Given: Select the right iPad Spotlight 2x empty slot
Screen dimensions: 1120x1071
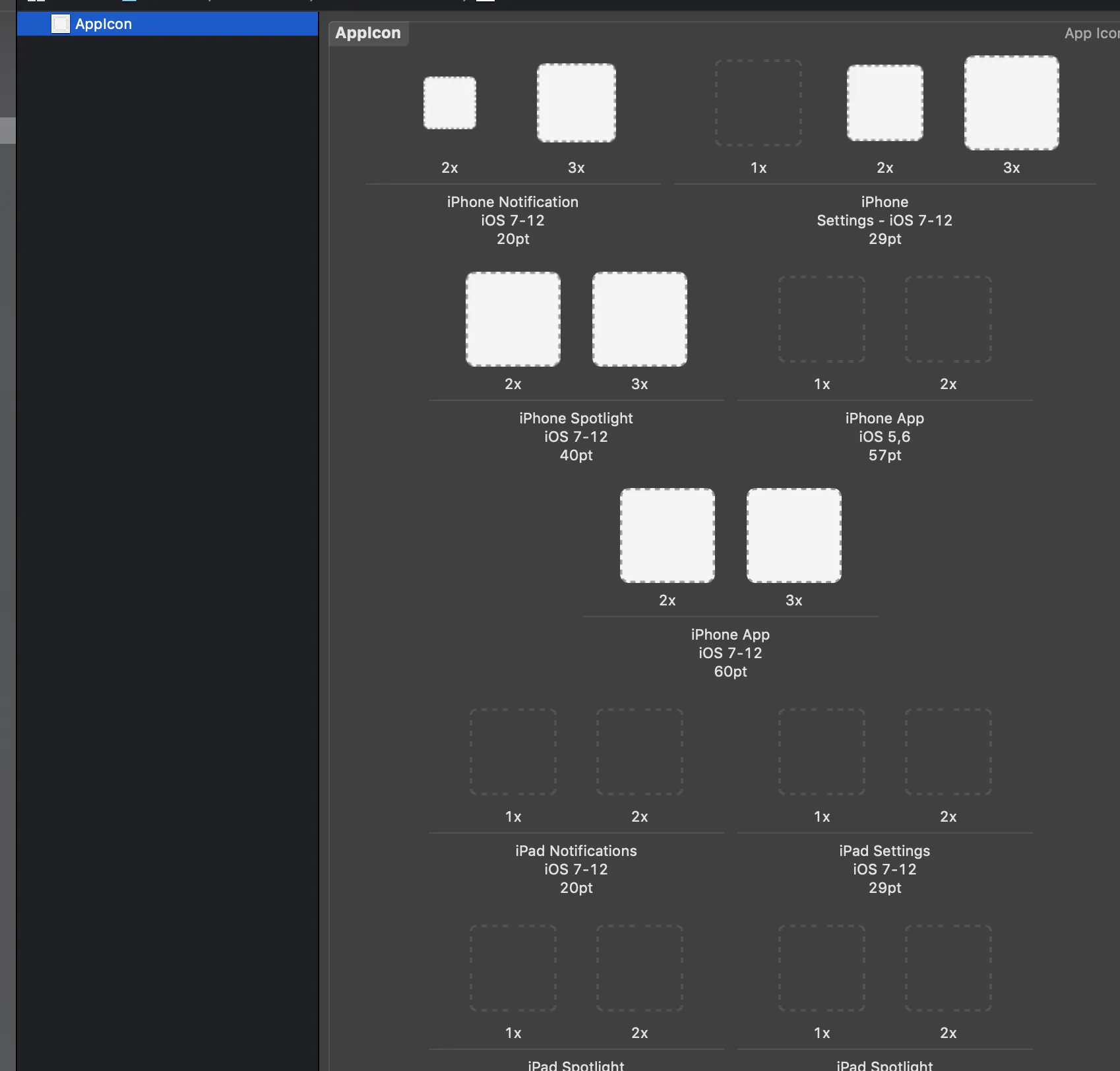Looking at the screenshot, I should 949,968.
